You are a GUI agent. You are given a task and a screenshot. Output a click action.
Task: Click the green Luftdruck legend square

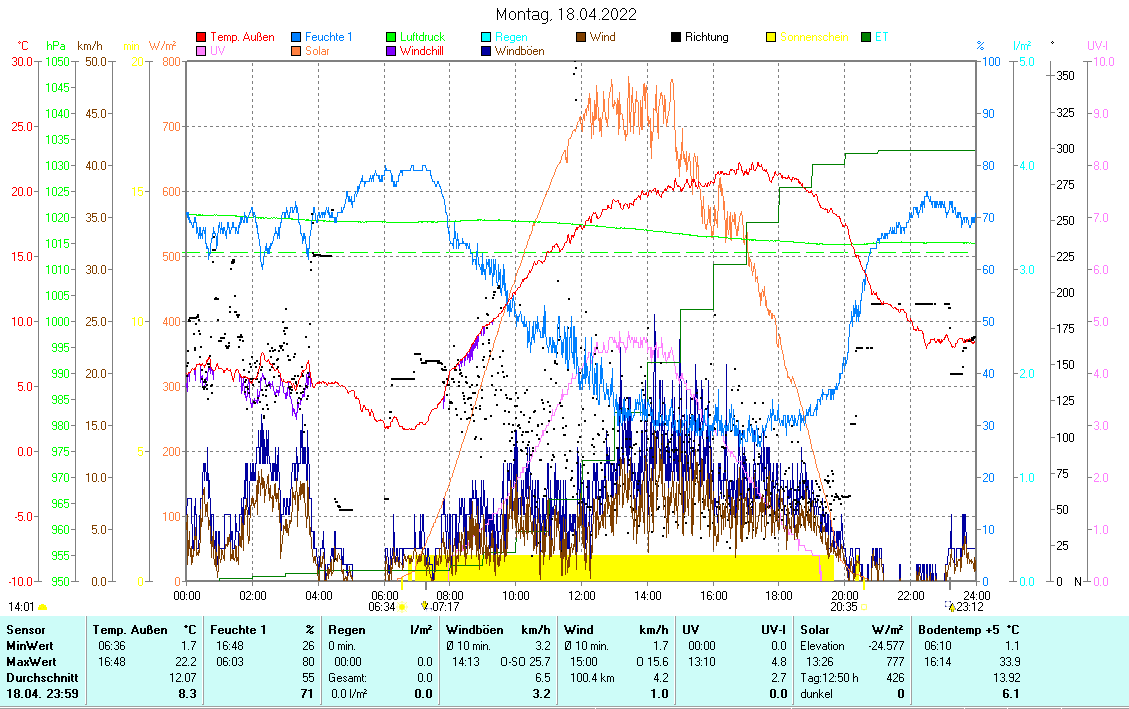(392, 37)
